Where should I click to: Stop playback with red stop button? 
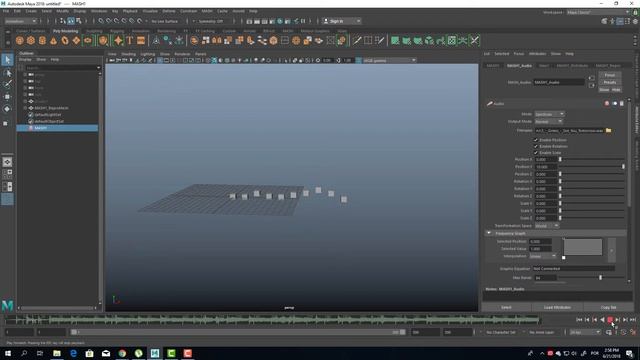[x=610, y=320]
